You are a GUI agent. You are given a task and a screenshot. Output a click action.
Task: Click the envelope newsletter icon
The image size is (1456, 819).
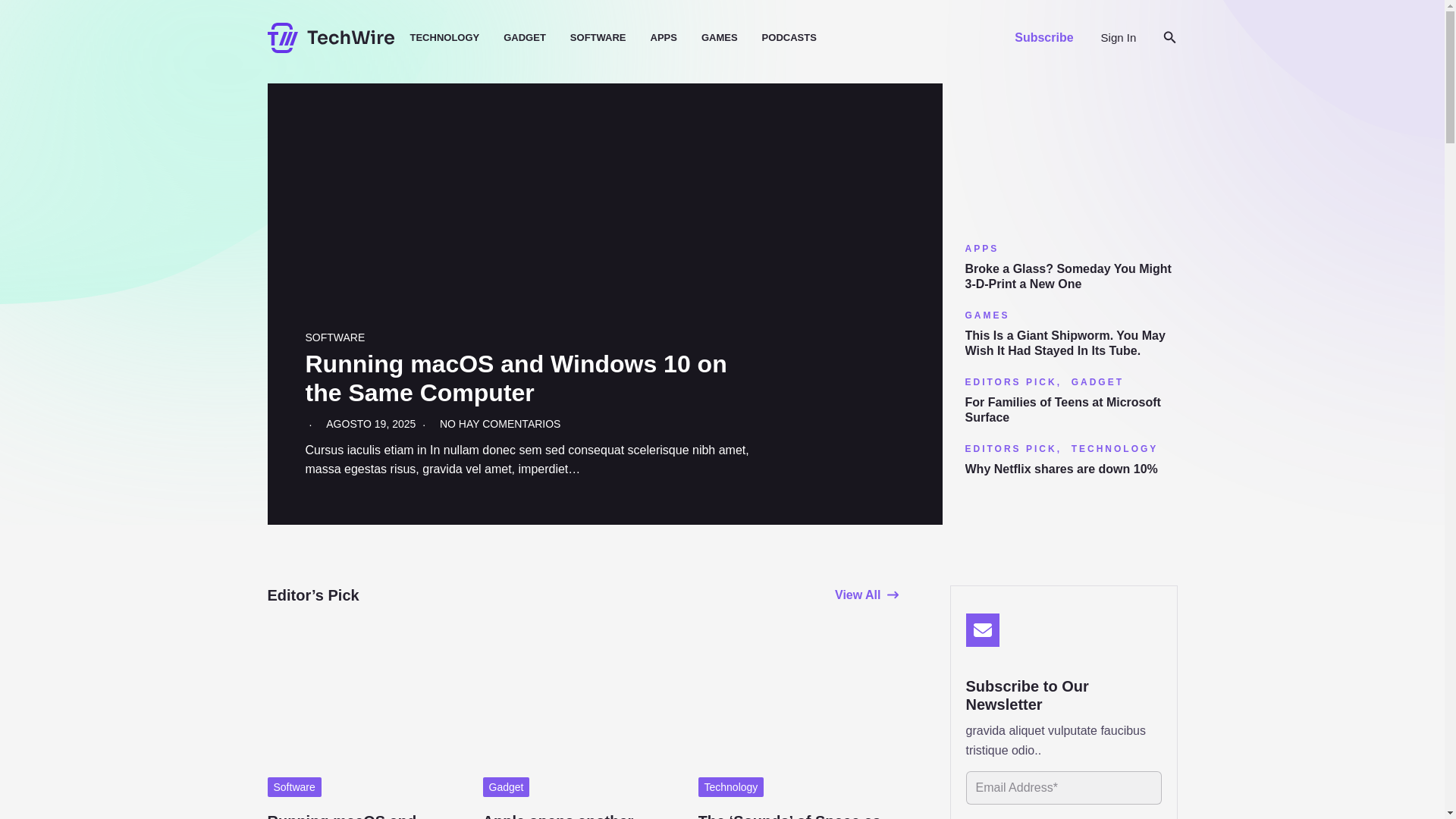982,630
